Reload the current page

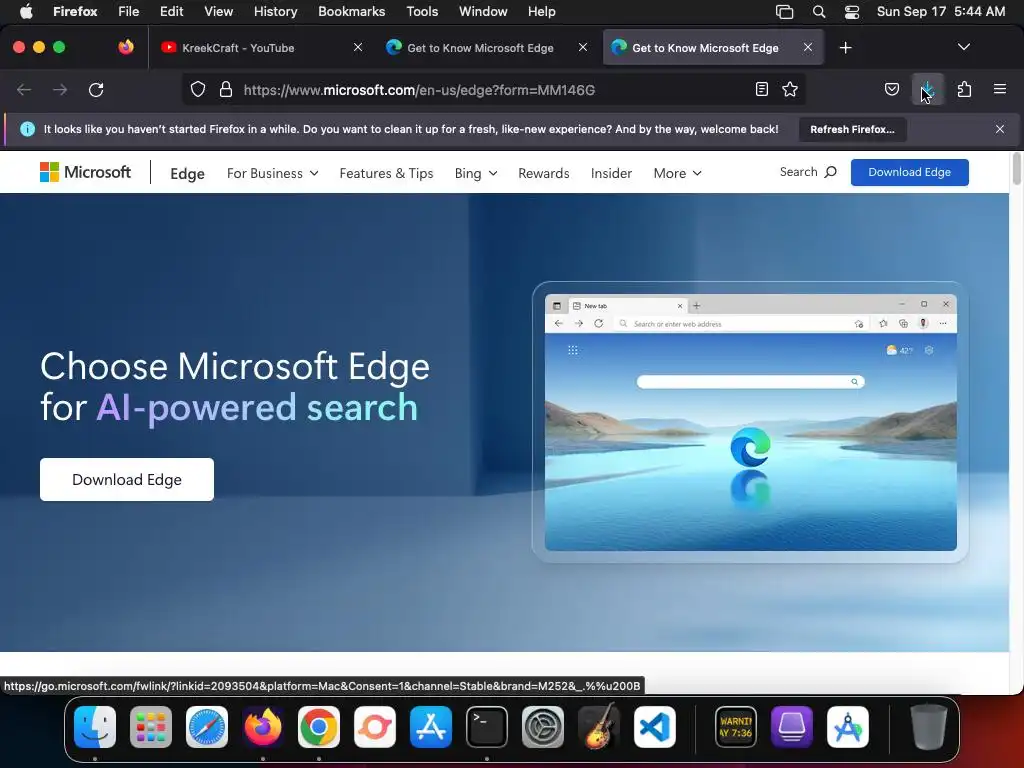pyautogui.click(x=96, y=89)
